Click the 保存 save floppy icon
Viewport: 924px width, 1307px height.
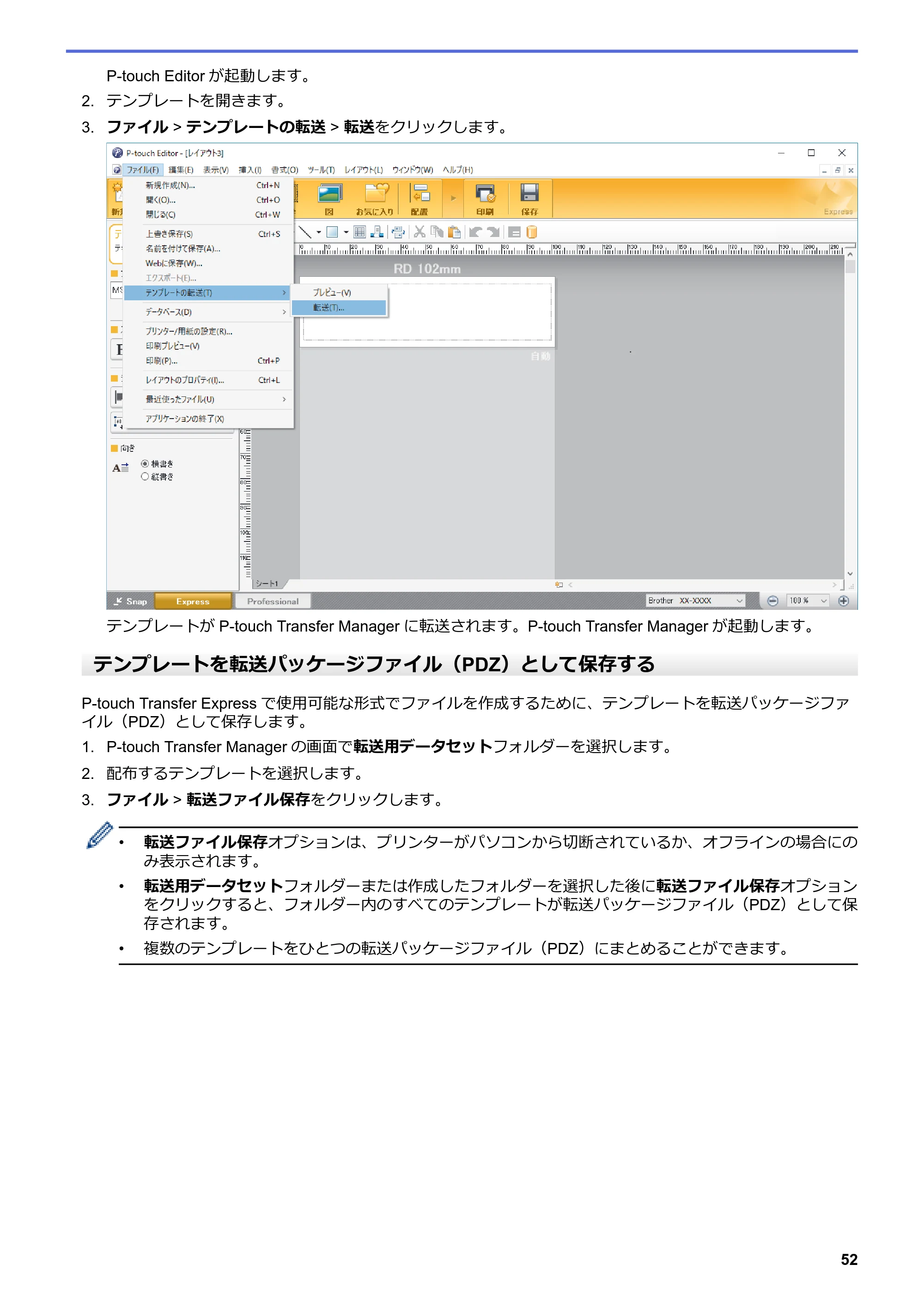click(x=529, y=199)
